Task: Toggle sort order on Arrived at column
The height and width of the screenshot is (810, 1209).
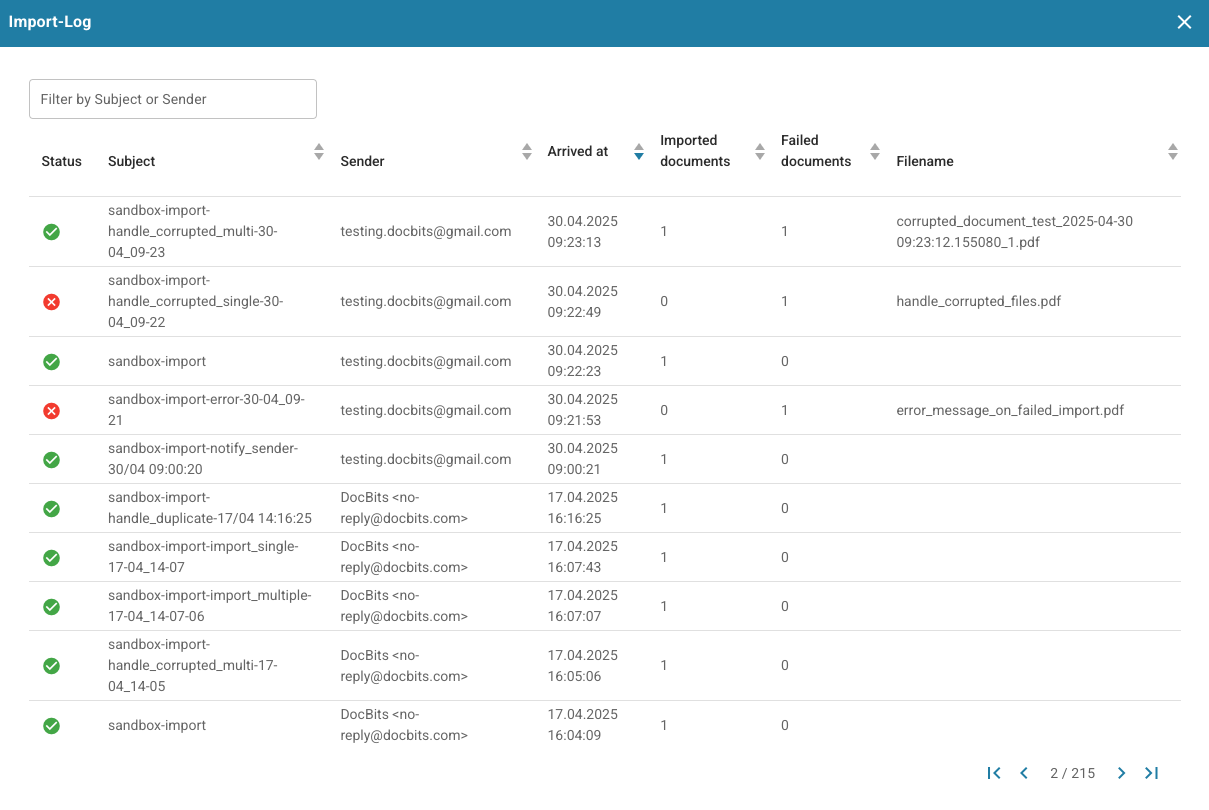Action: [x=639, y=152]
